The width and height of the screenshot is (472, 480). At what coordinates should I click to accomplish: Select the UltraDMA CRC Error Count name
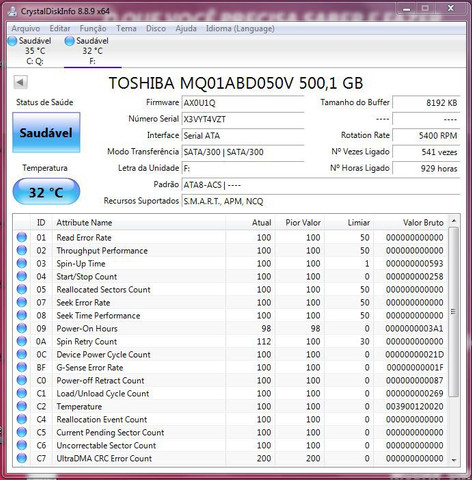pyautogui.click(x=104, y=459)
